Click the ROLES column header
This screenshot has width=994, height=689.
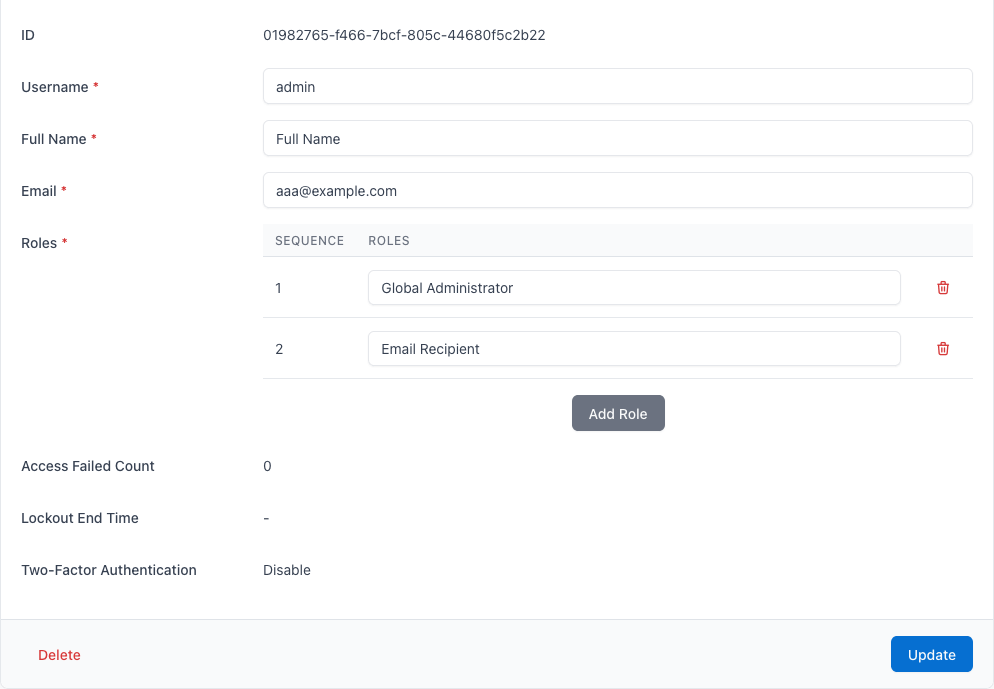pos(388,240)
